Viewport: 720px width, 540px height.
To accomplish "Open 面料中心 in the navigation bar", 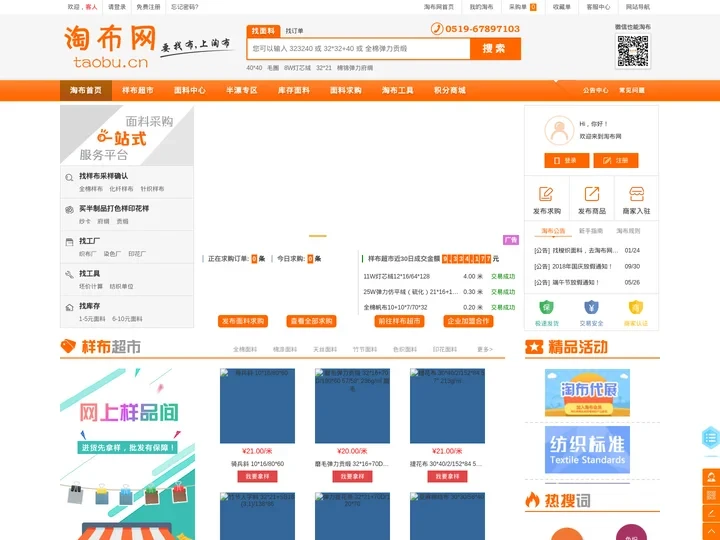I will (190, 90).
